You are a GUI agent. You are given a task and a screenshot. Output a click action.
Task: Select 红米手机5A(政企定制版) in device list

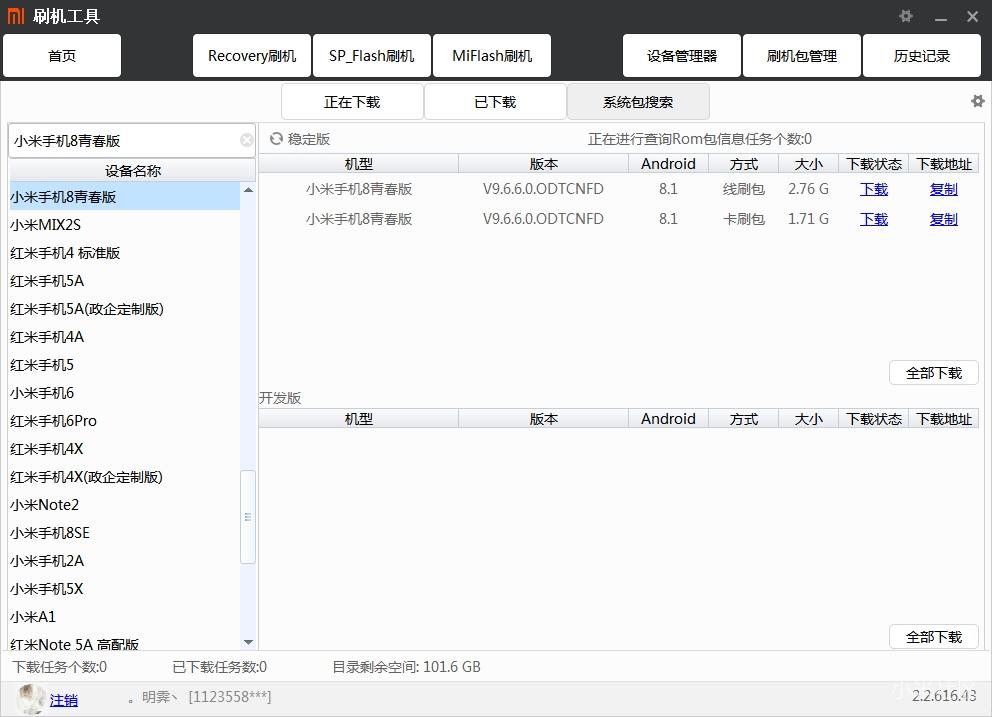tap(125, 309)
